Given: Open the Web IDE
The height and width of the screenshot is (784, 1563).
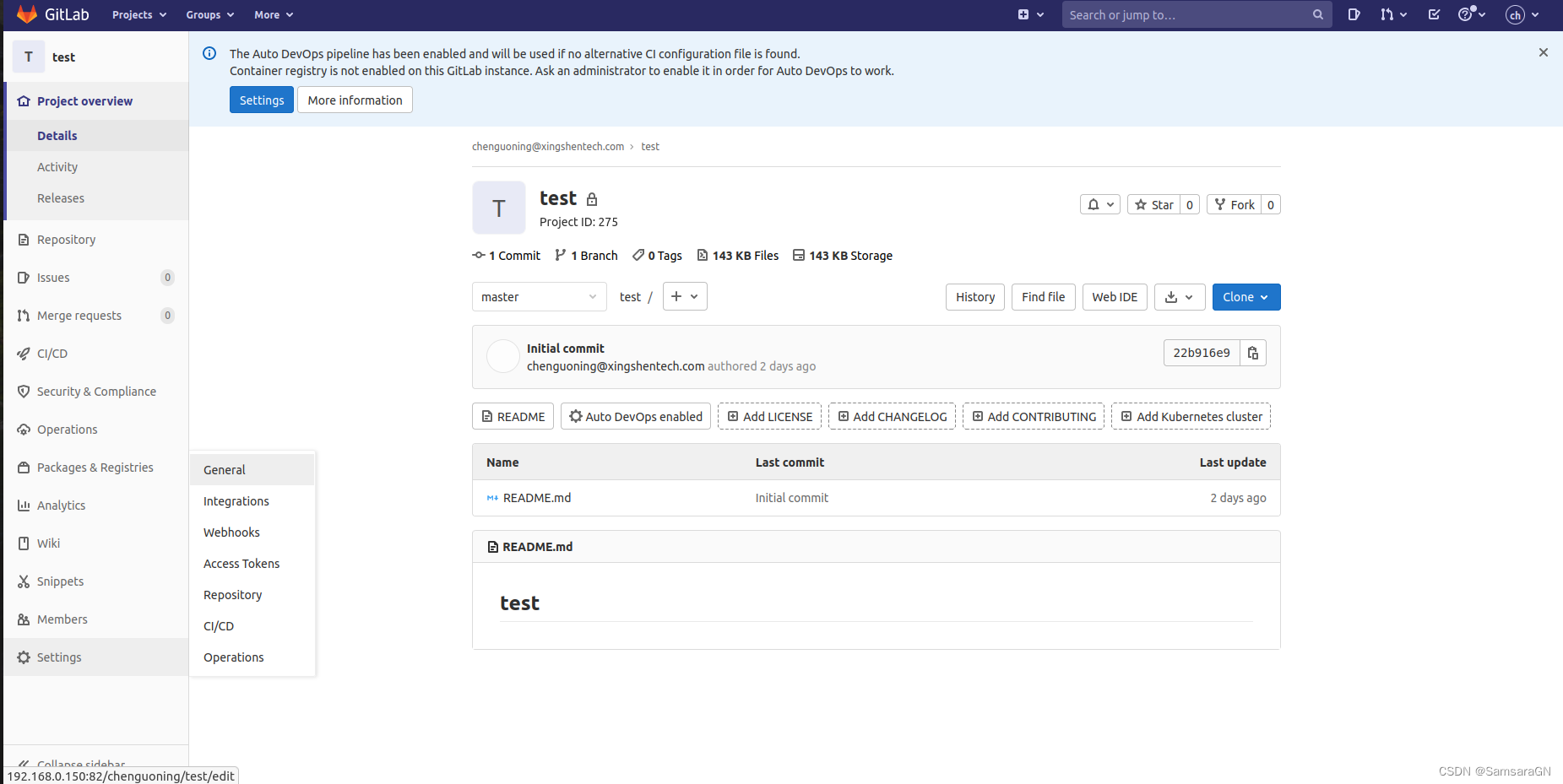Looking at the screenshot, I should tap(1115, 297).
